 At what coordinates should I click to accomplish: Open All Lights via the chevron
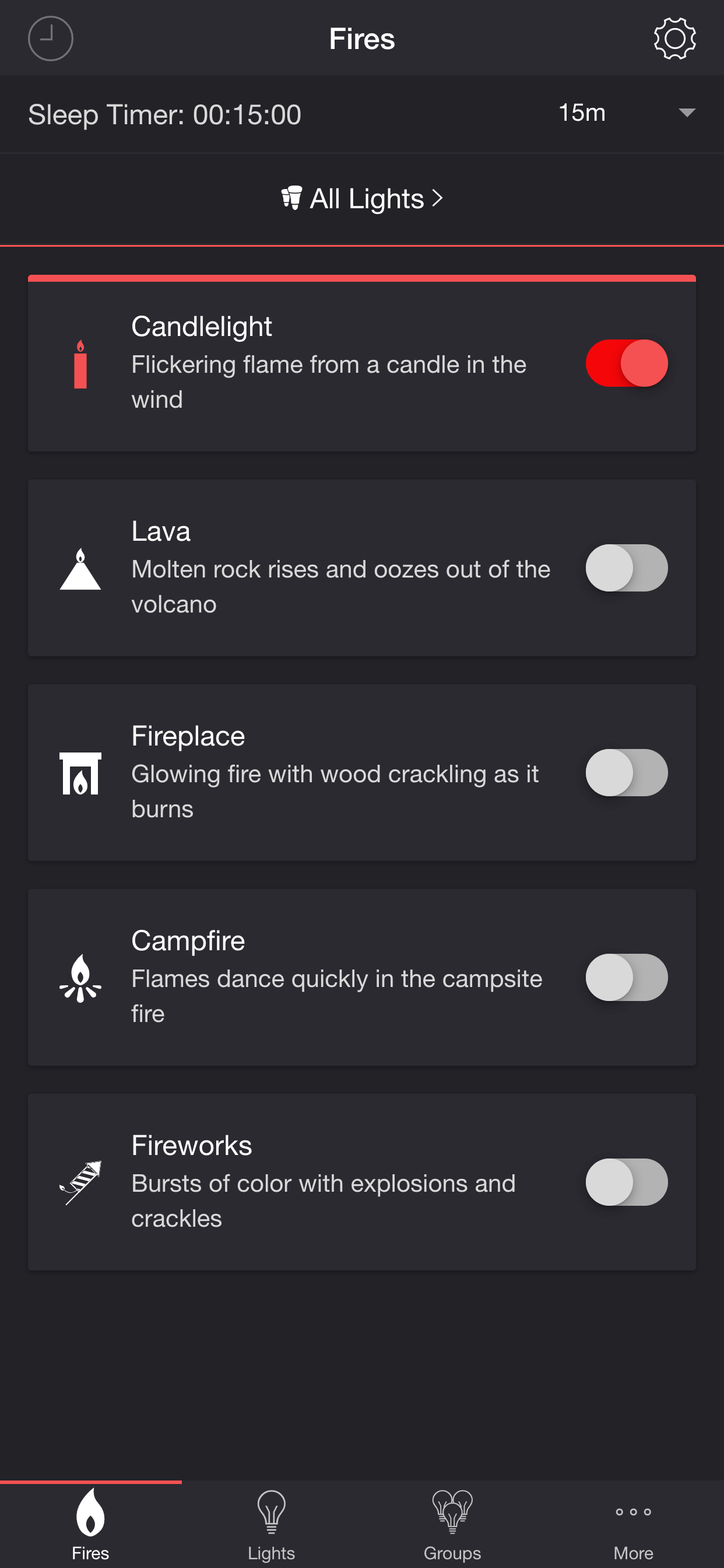[437, 198]
